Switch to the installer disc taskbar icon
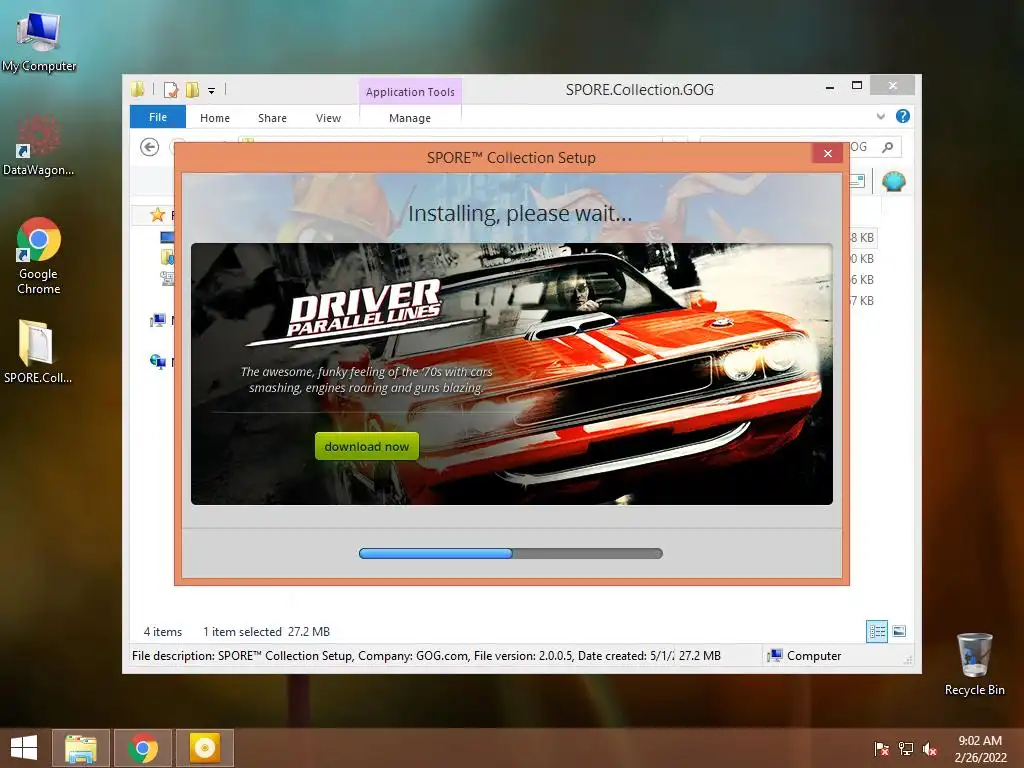1024x768 pixels. coord(204,748)
